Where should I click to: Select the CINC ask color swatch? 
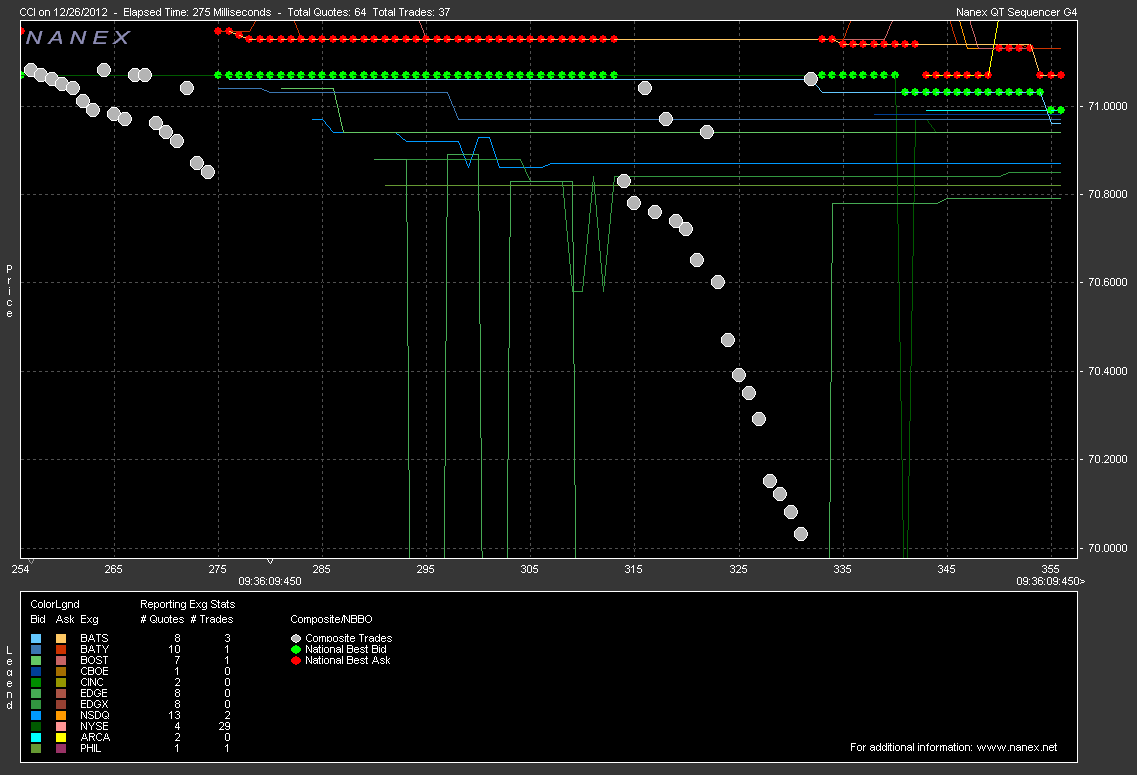click(61, 682)
